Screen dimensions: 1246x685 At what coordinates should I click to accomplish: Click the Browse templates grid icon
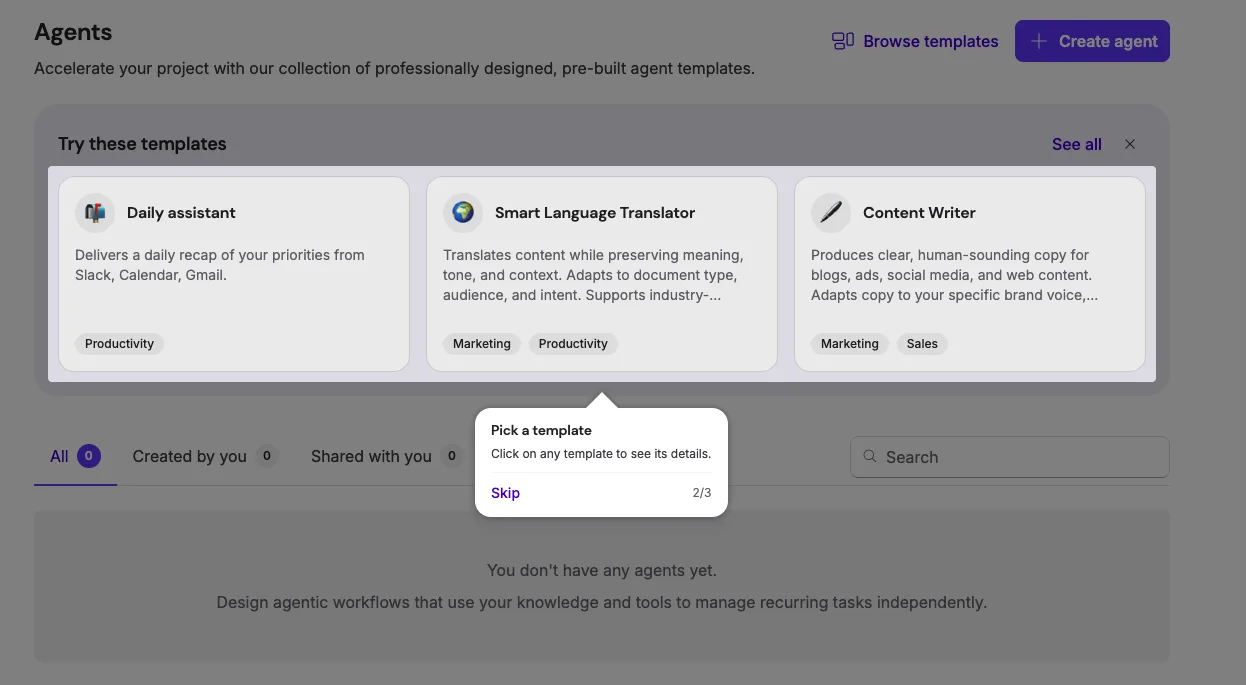tap(843, 41)
